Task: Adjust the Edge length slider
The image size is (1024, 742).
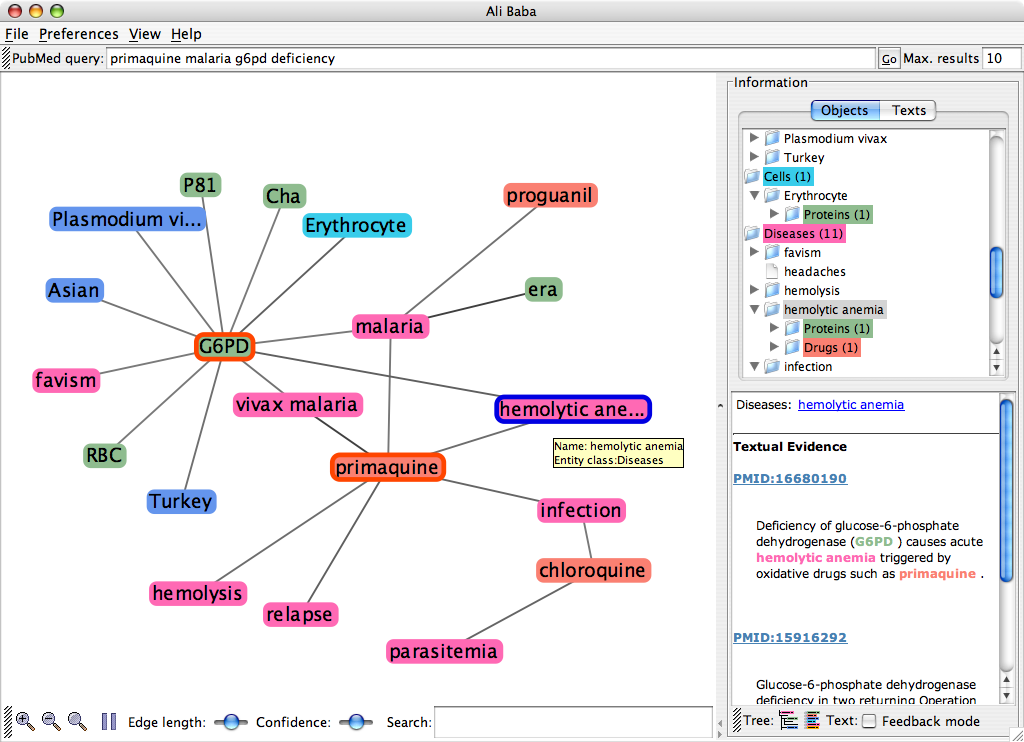Action: pos(231,722)
